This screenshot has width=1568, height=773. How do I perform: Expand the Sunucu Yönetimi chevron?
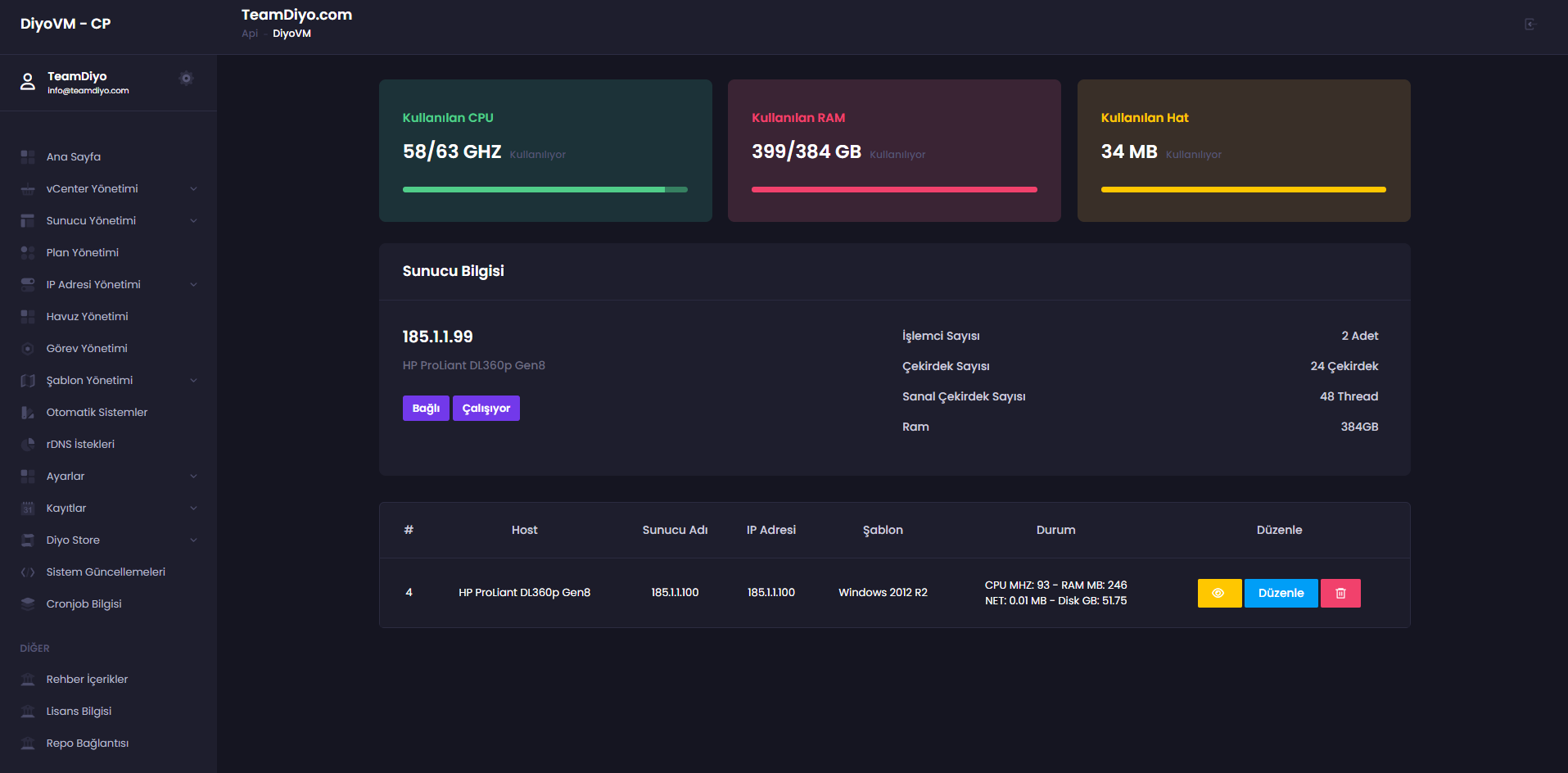(x=193, y=220)
